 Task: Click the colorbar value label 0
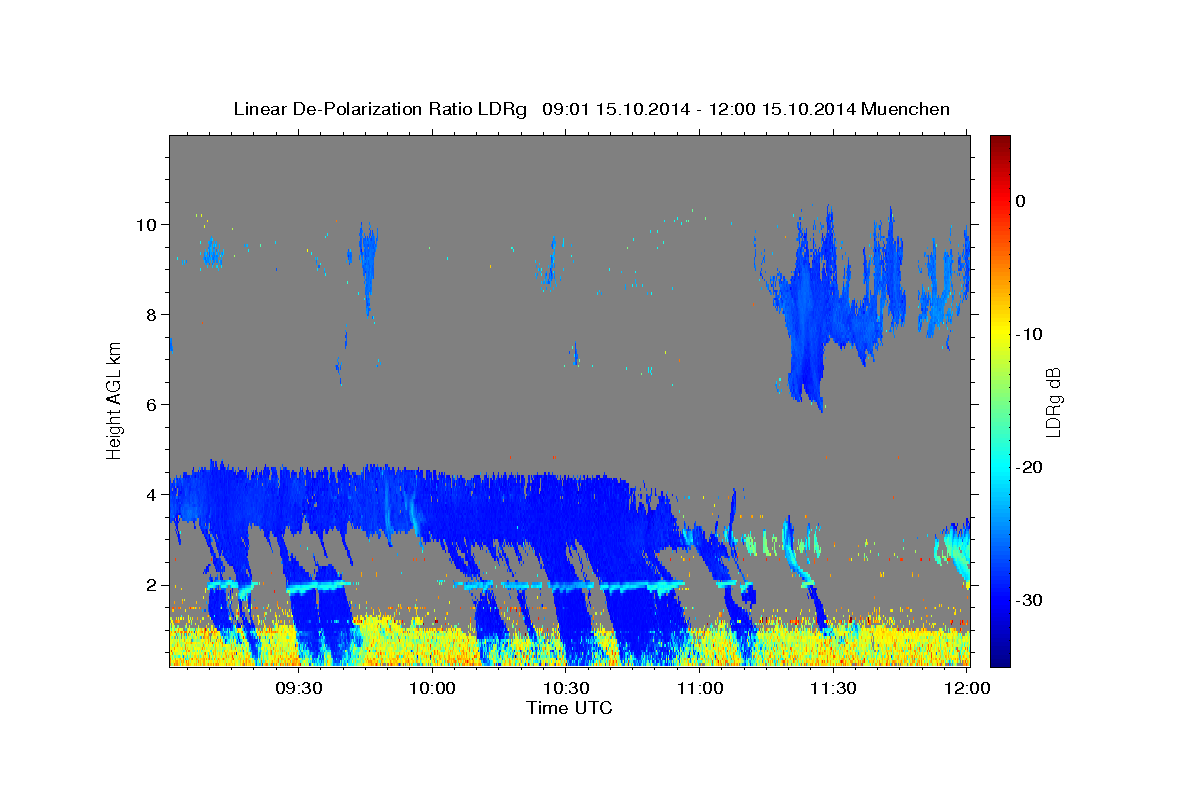click(1021, 201)
